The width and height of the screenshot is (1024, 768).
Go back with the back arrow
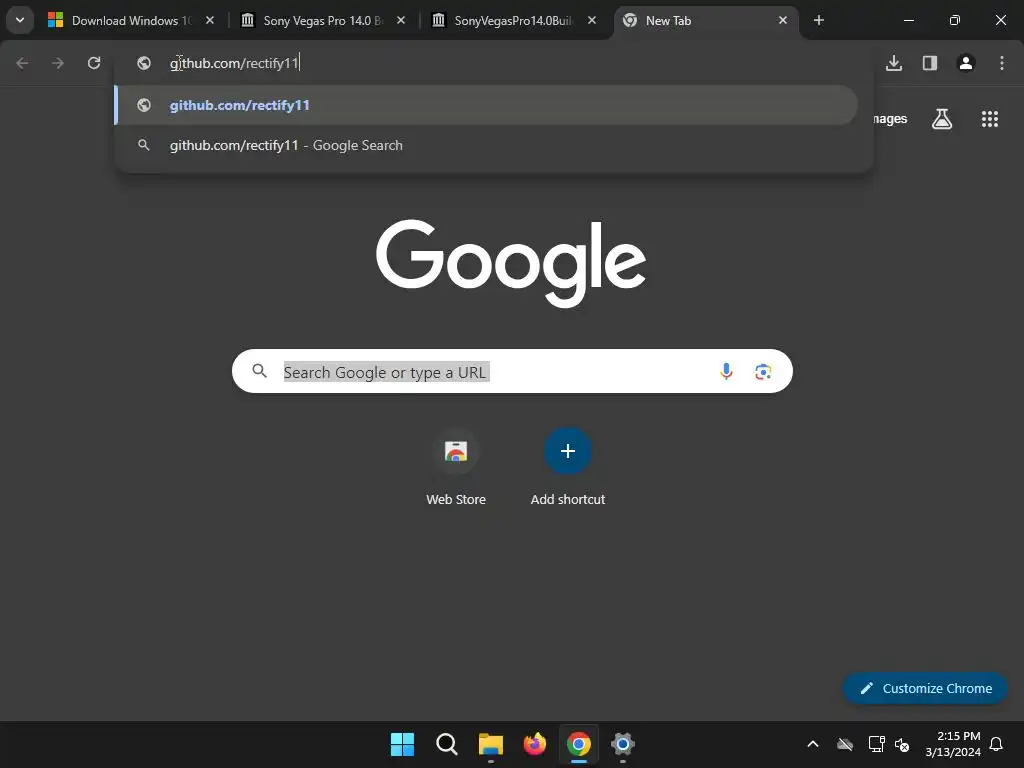(x=22, y=63)
